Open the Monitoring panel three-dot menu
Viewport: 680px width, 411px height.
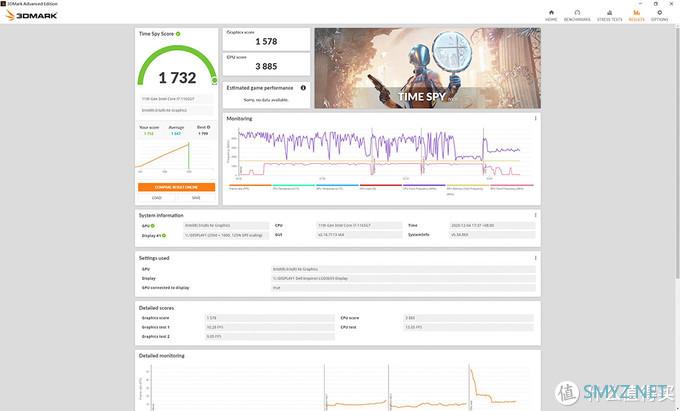click(535, 118)
